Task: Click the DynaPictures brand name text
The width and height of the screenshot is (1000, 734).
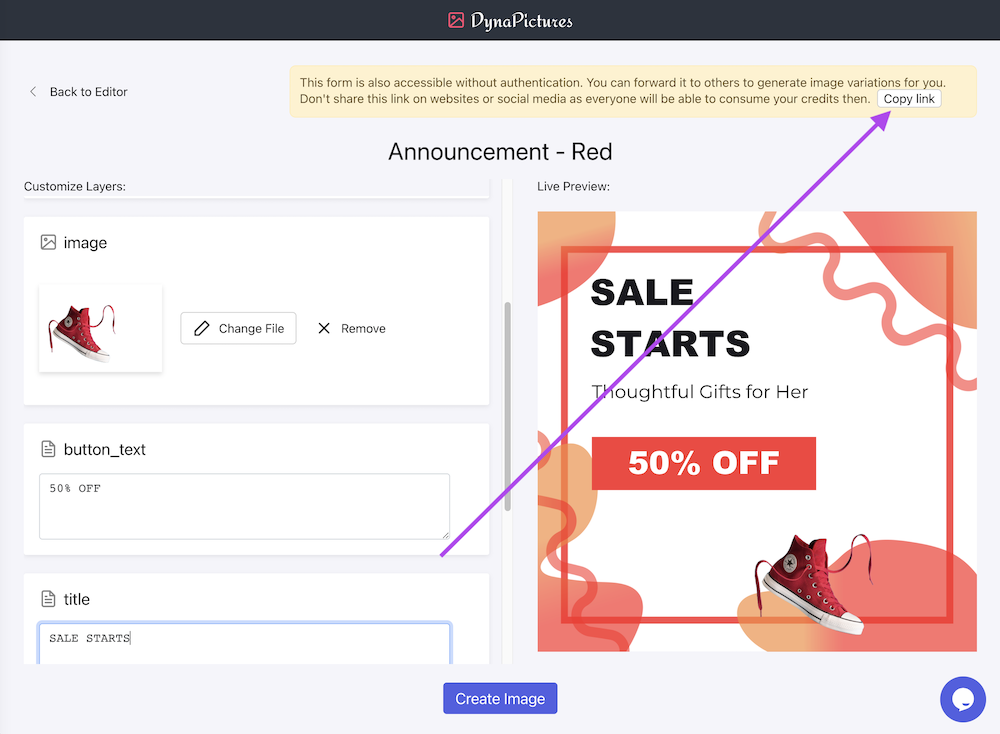Action: [x=522, y=21]
